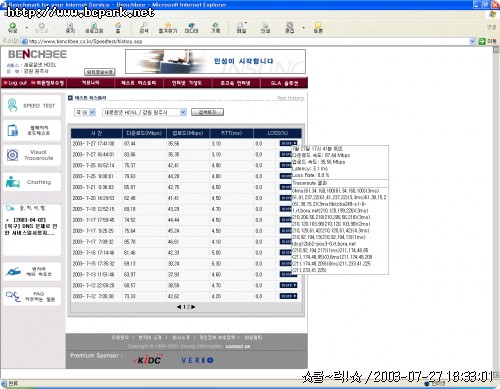Click the search button next to ISP dropdown
The width and height of the screenshot is (500, 389).
pyautogui.click(x=207, y=112)
